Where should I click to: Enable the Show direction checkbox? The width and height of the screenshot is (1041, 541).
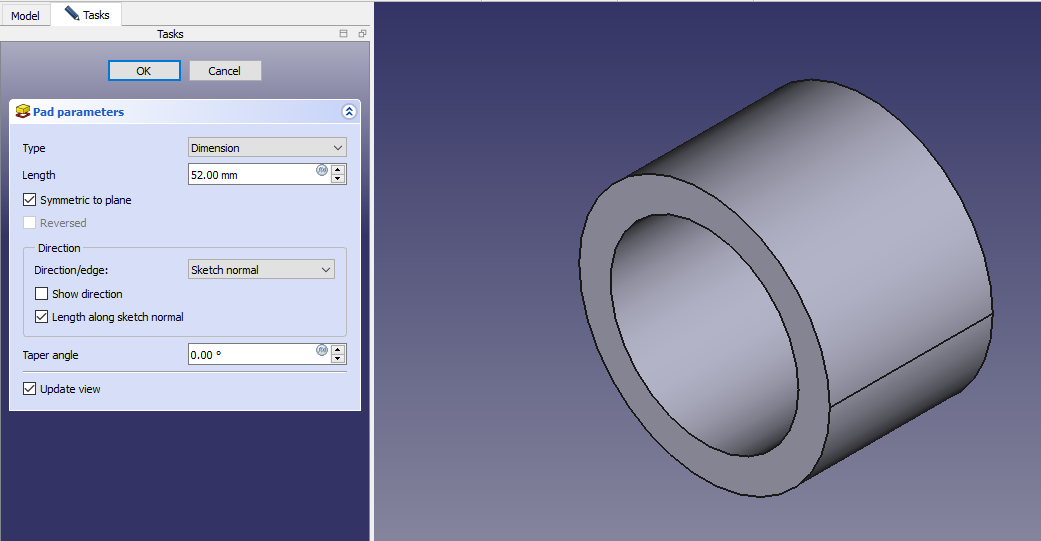(x=42, y=294)
